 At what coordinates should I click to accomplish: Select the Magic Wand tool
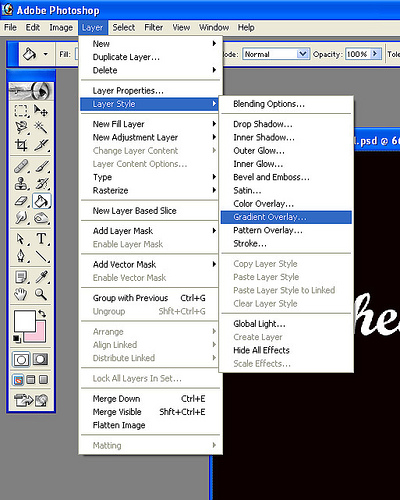[x=41, y=127]
